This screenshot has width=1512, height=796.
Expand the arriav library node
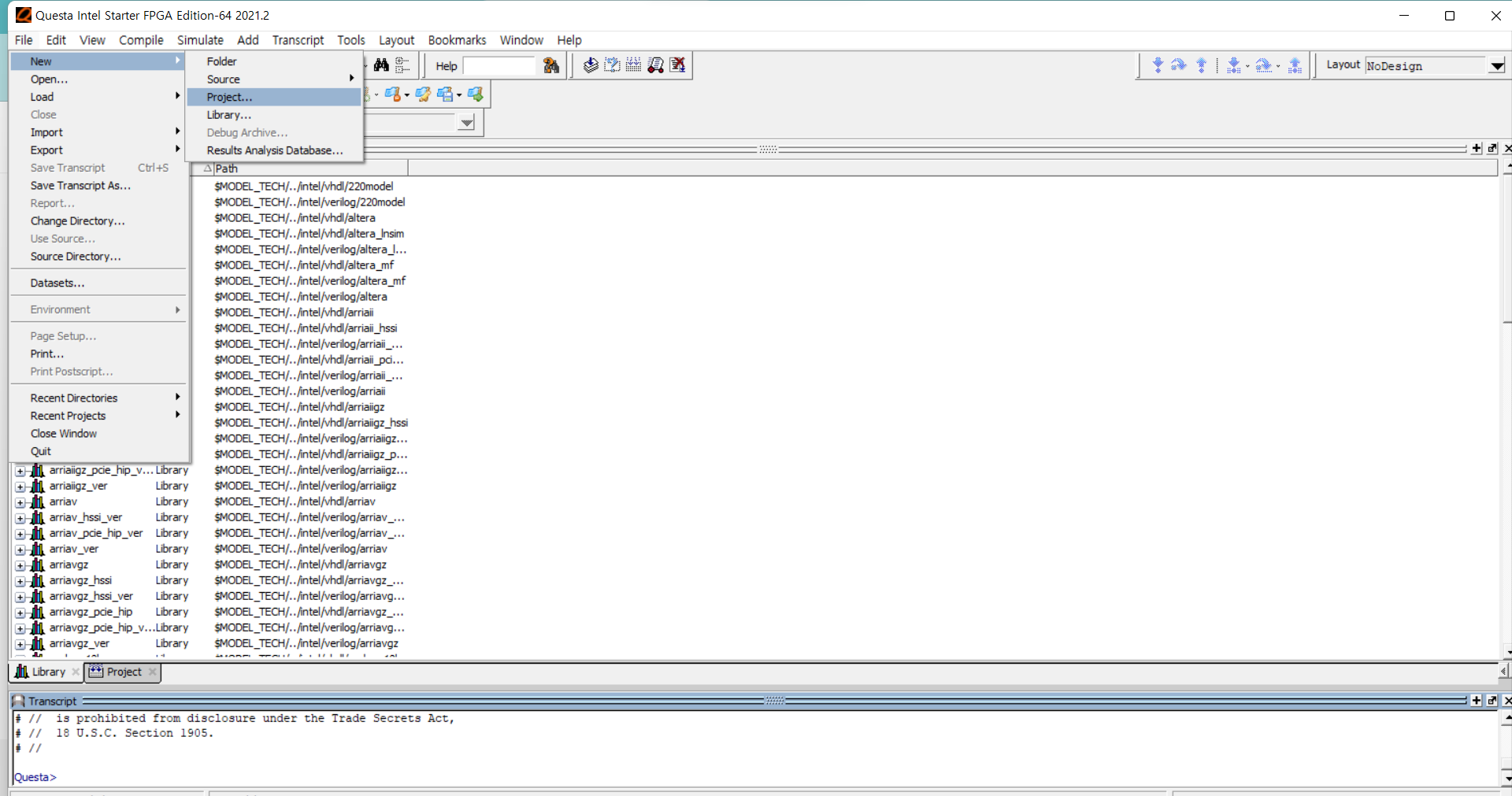click(x=20, y=502)
